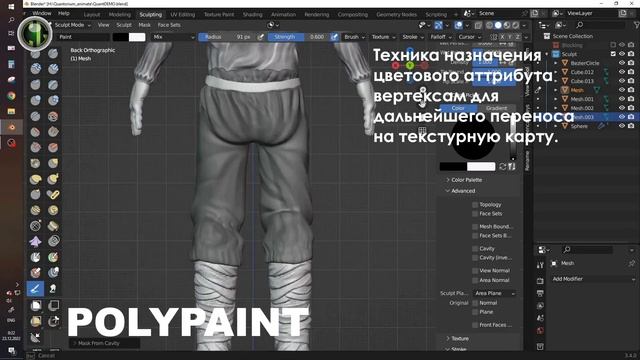Click the Add Modifier button
The width and height of the screenshot is (640, 360).
592,279
